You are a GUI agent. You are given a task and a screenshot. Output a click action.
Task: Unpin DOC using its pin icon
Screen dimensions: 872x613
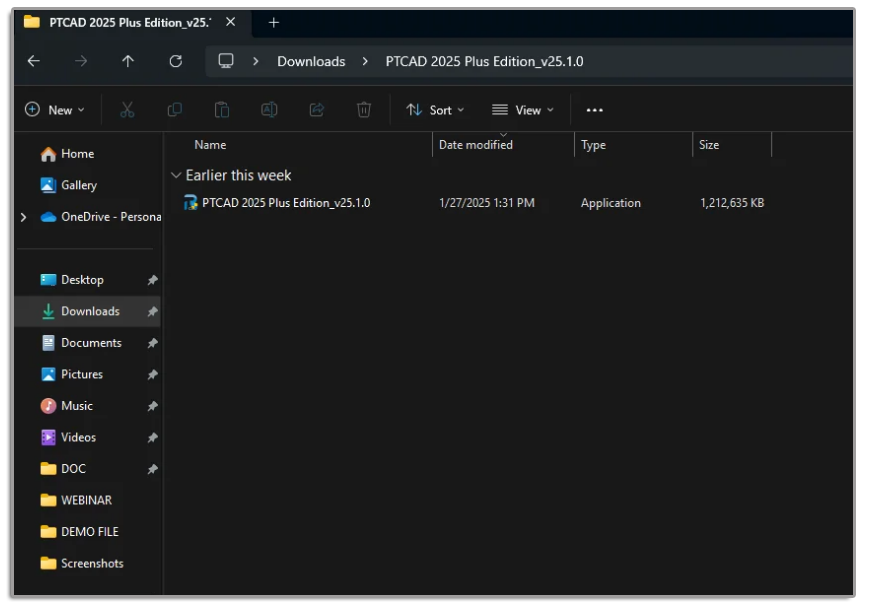(152, 469)
